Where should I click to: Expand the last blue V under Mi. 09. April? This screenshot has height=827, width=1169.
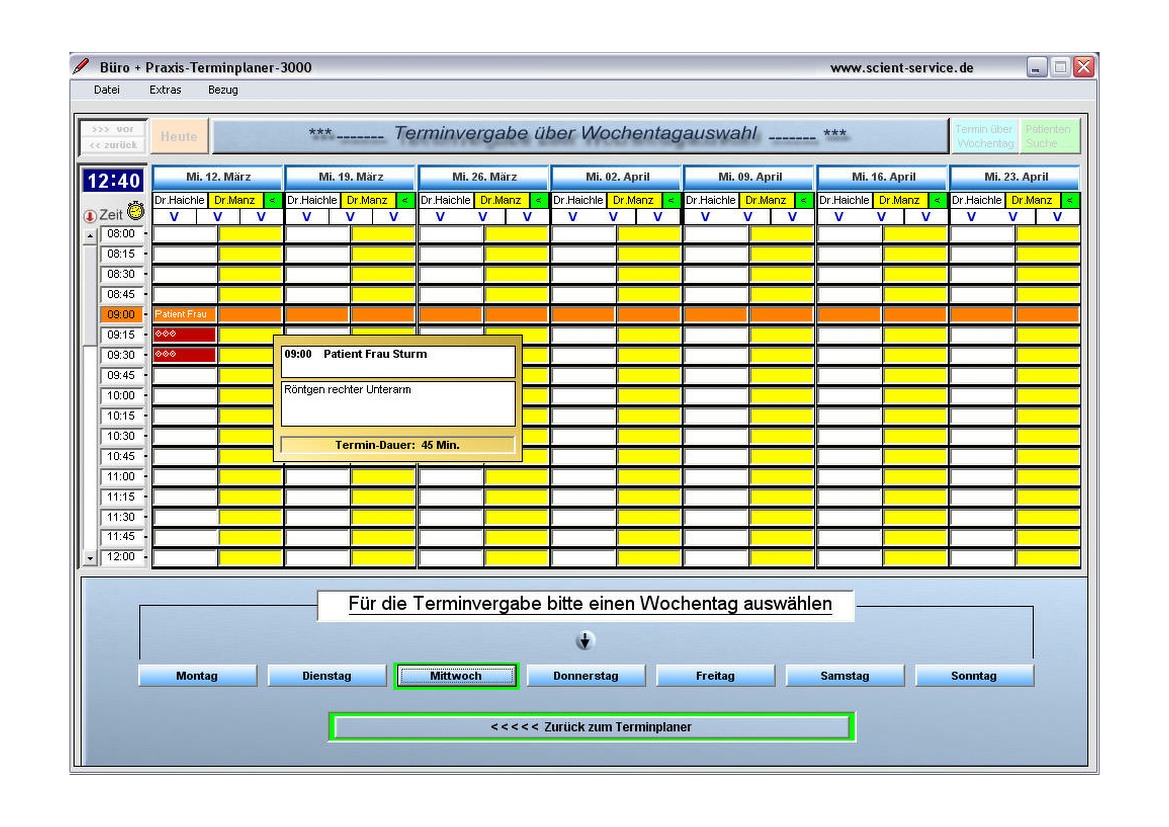click(792, 216)
